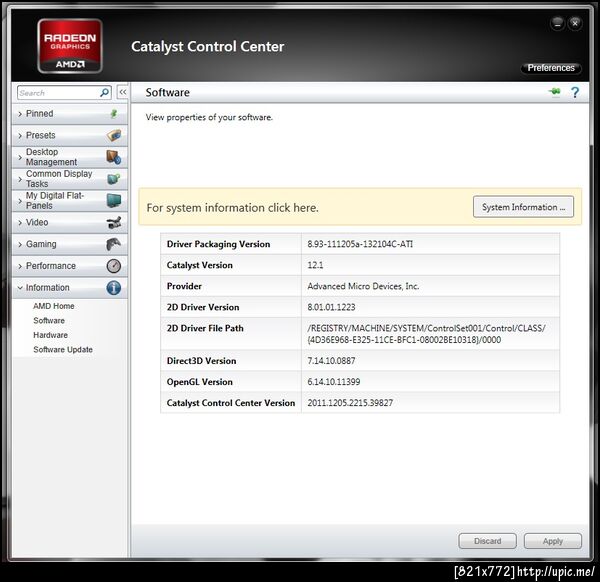This screenshot has height=582, width=600.
Task: Click the 'For system information click here' text
Action: pos(232,208)
